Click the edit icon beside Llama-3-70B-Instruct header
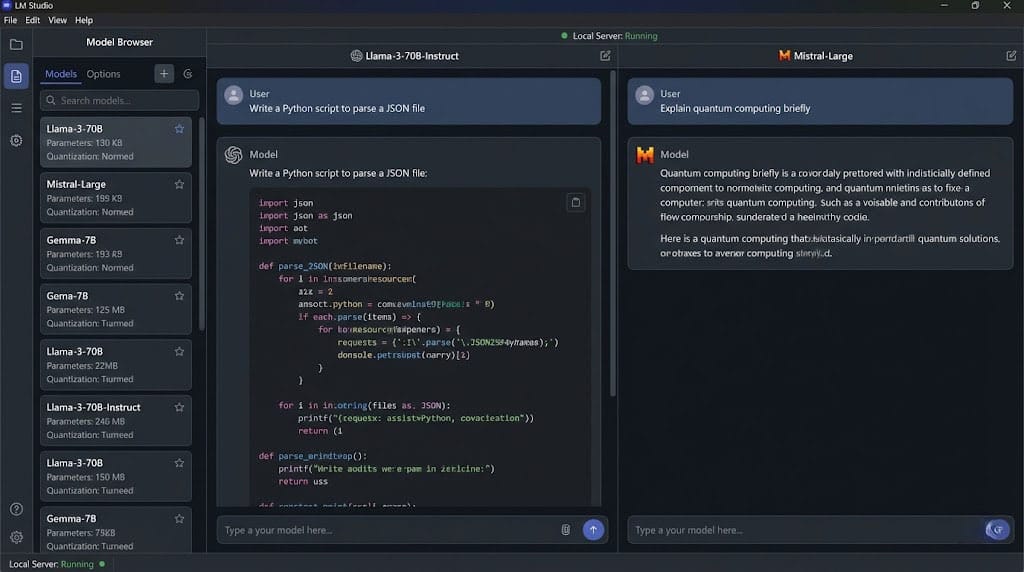Screen dimensions: 1024x572 click(605, 56)
